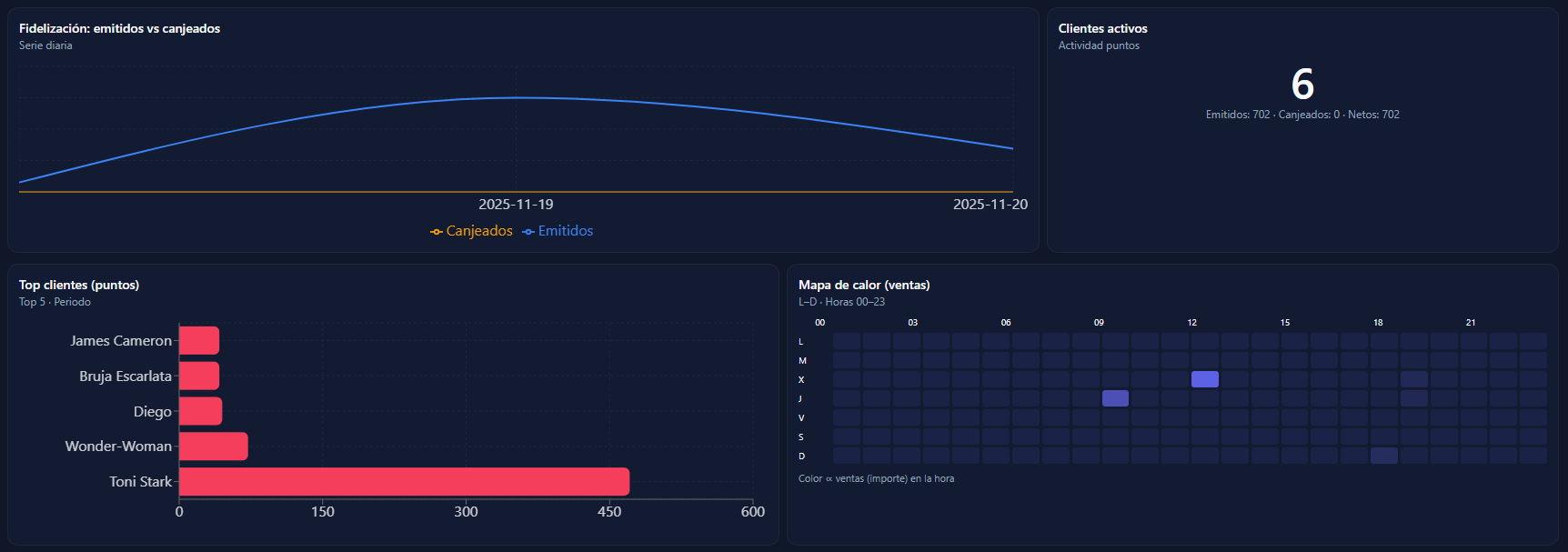Click the Sunday 18h heatmap cell
1568x552 pixels.
click(x=1384, y=456)
